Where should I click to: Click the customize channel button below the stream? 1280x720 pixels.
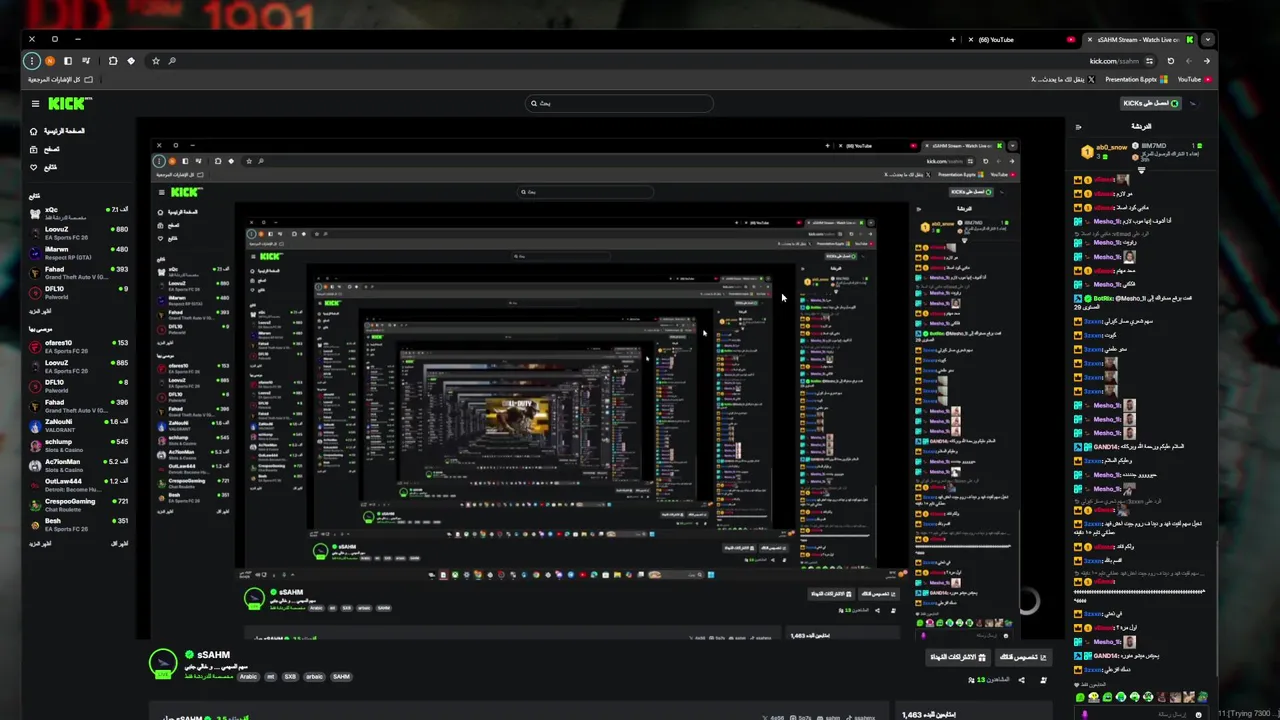coord(1023,657)
